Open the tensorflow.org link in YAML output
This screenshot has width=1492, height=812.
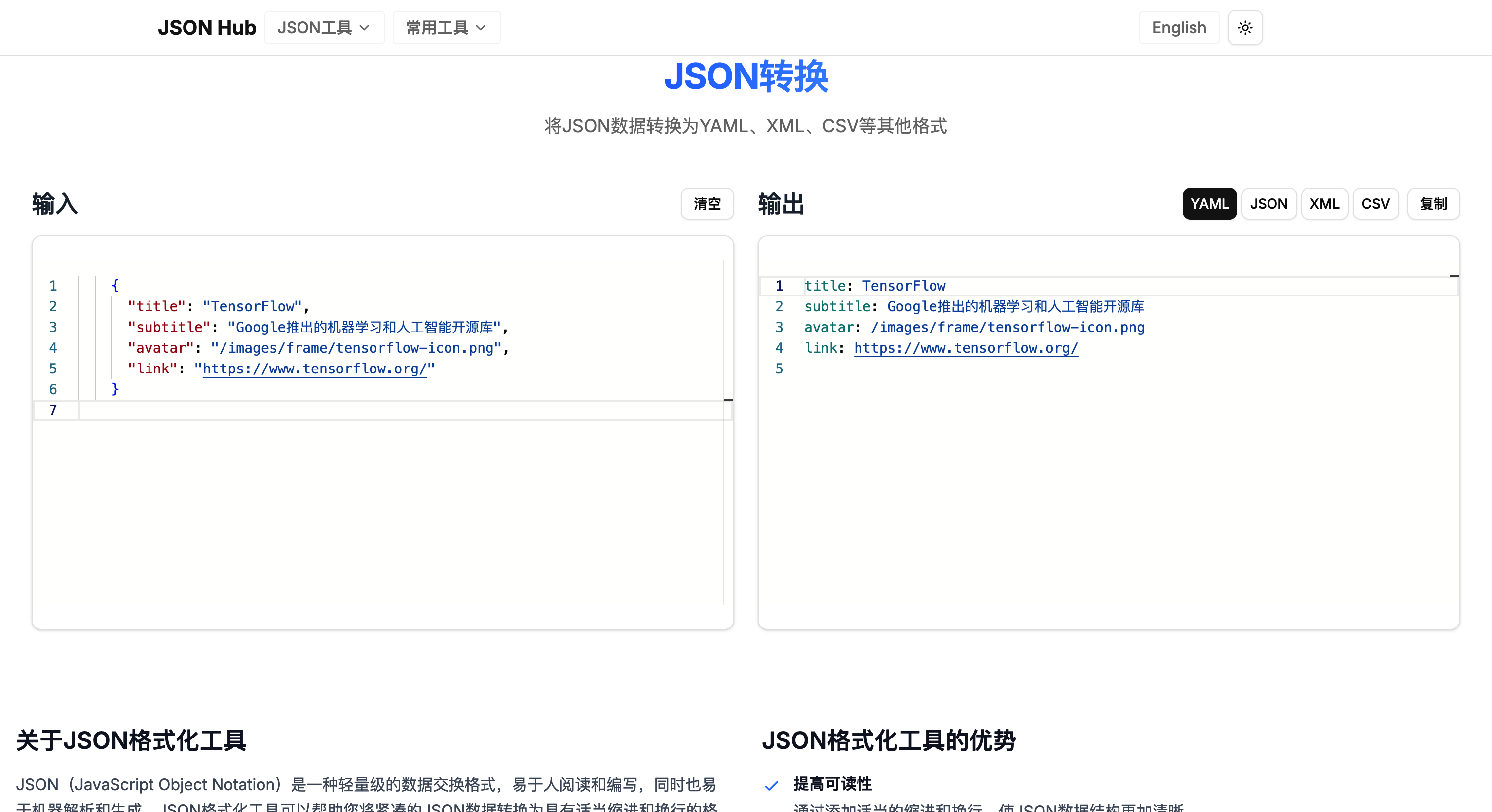(966, 348)
